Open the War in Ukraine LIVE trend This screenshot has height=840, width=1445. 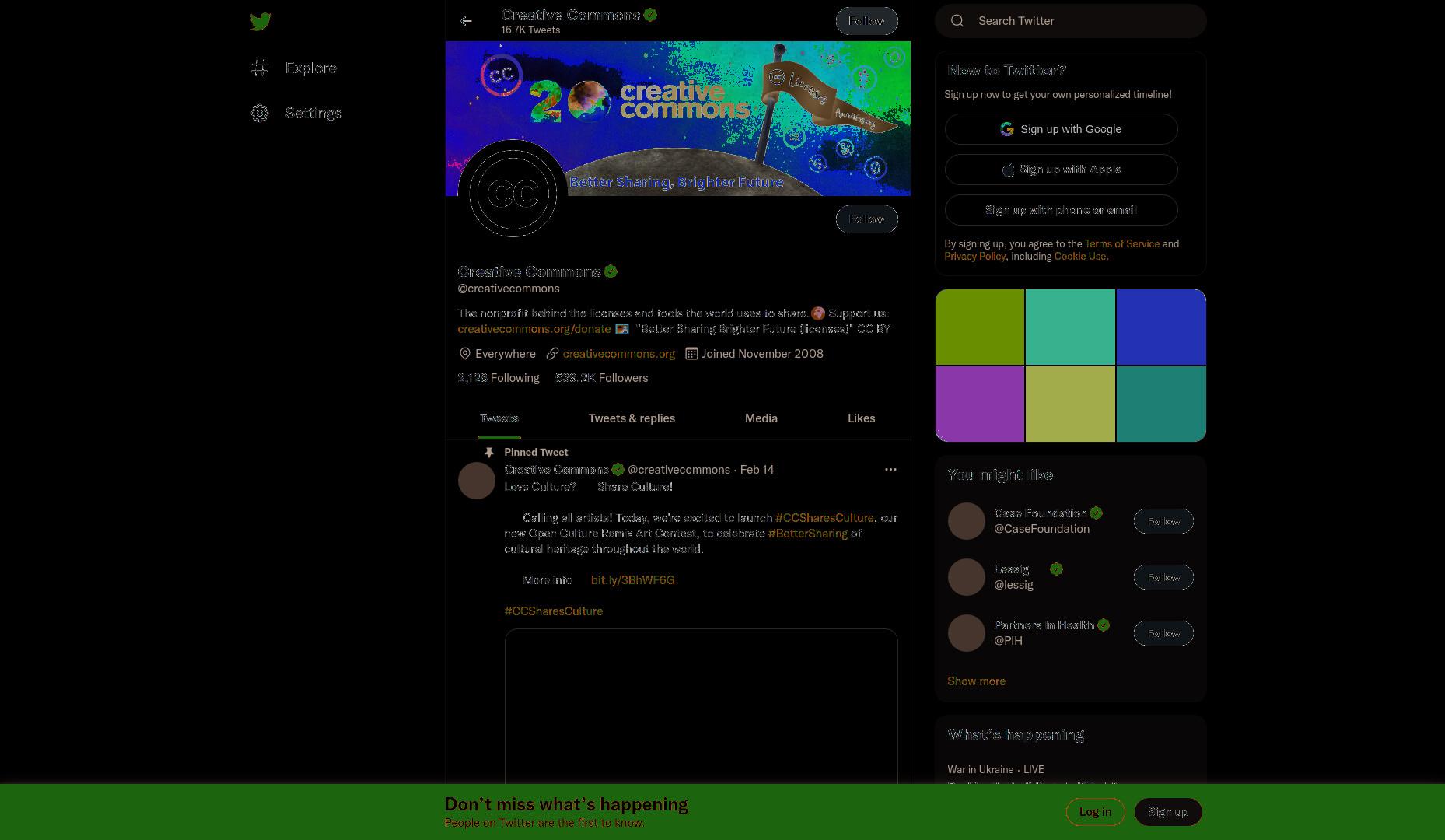996,770
